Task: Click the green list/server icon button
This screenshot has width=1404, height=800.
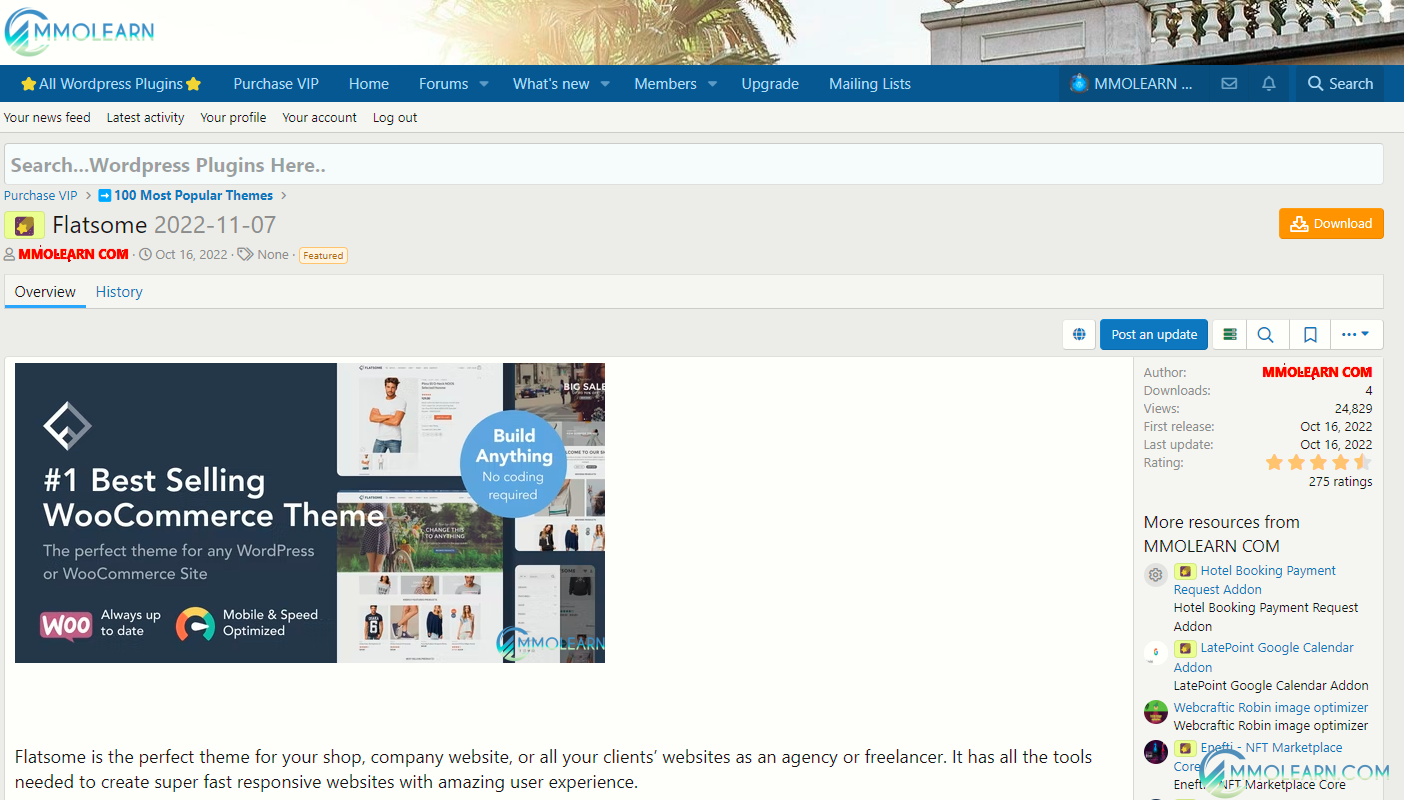Action: click(1230, 335)
